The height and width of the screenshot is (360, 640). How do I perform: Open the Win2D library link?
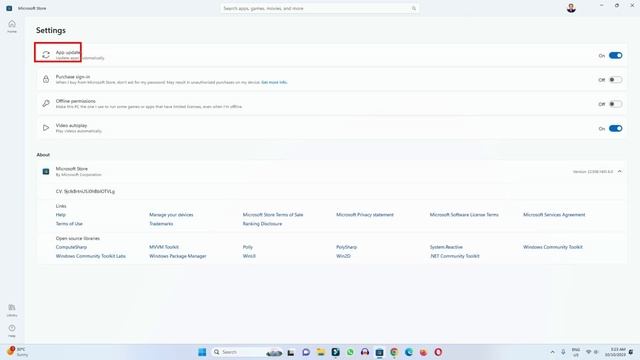coord(343,256)
